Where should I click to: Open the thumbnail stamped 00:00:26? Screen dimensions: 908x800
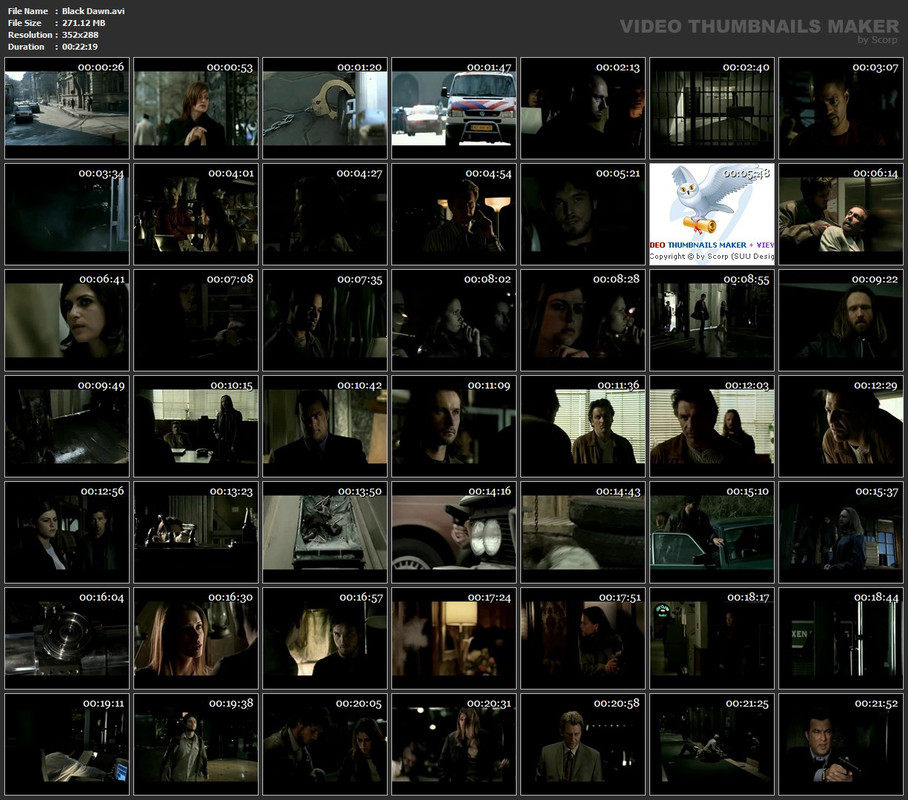[x=67, y=108]
